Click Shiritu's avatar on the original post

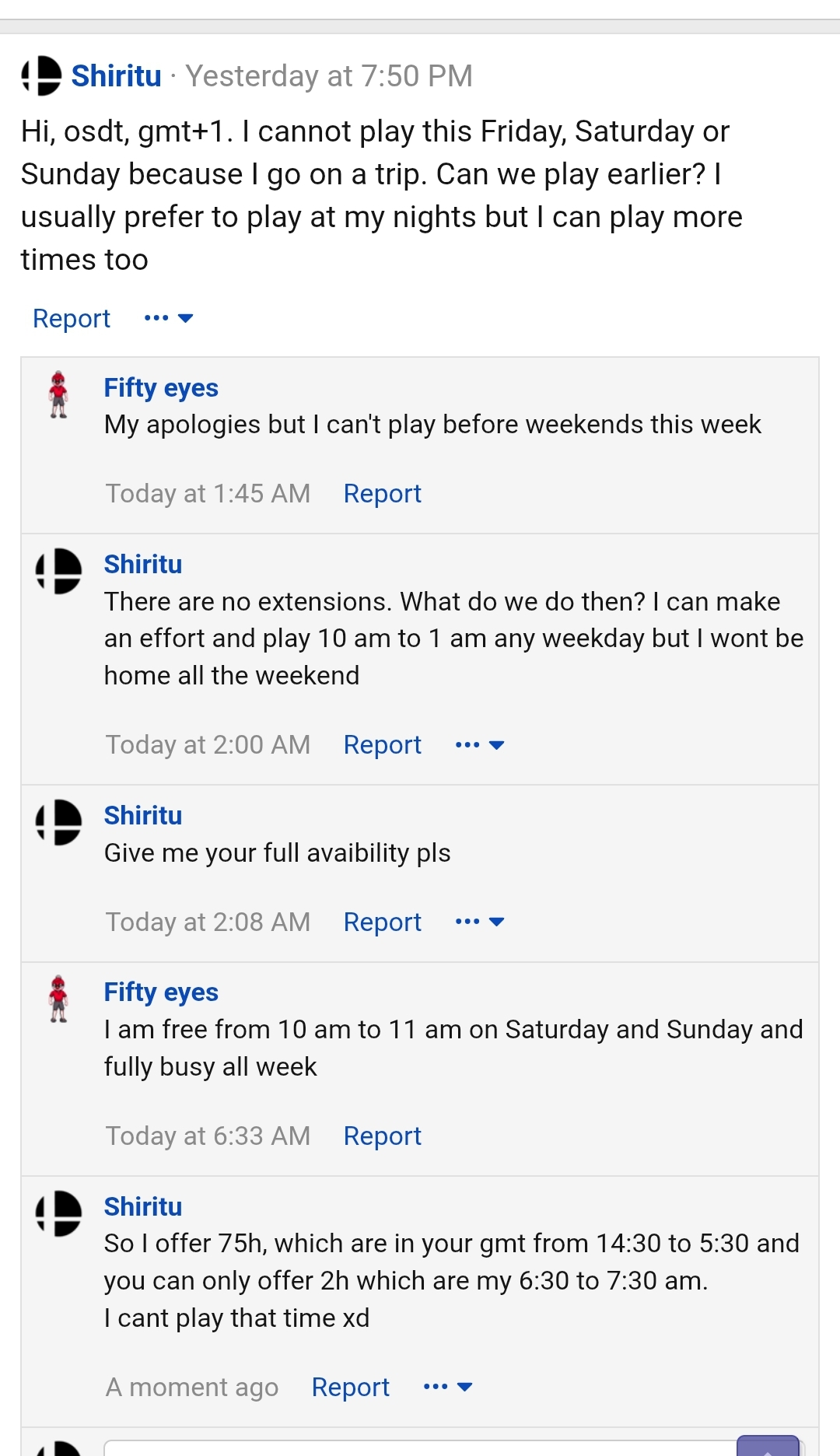[42, 76]
